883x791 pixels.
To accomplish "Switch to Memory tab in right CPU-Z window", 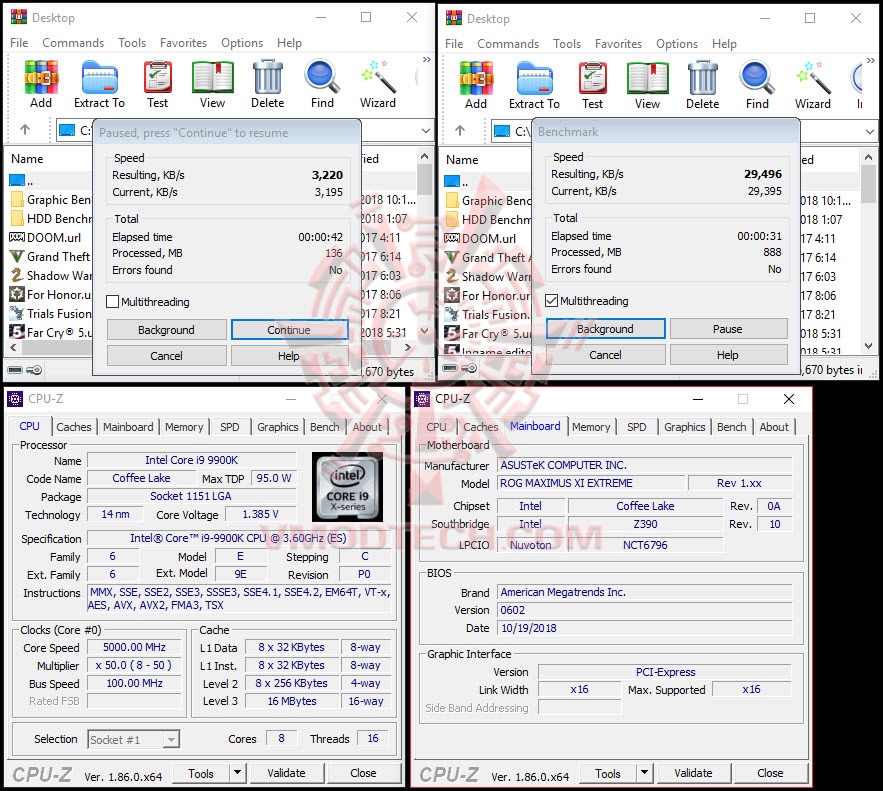I will click(591, 427).
